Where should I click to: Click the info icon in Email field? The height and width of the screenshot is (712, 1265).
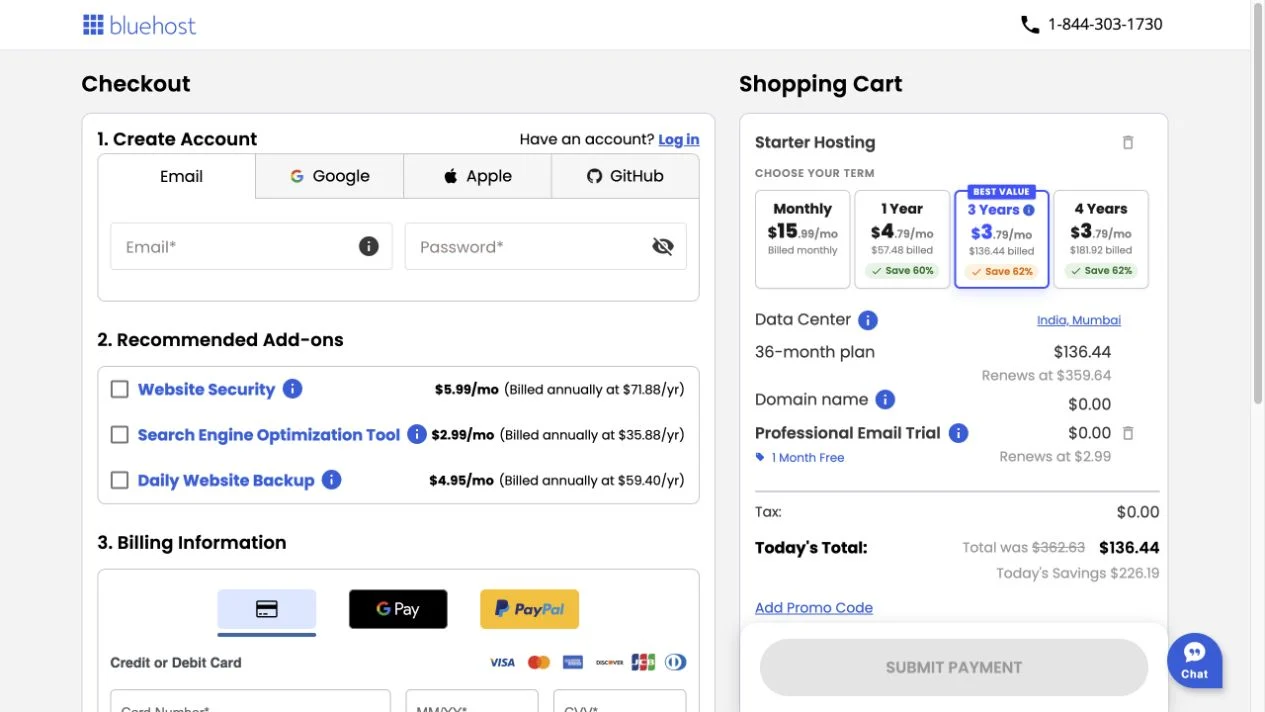(x=369, y=246)
